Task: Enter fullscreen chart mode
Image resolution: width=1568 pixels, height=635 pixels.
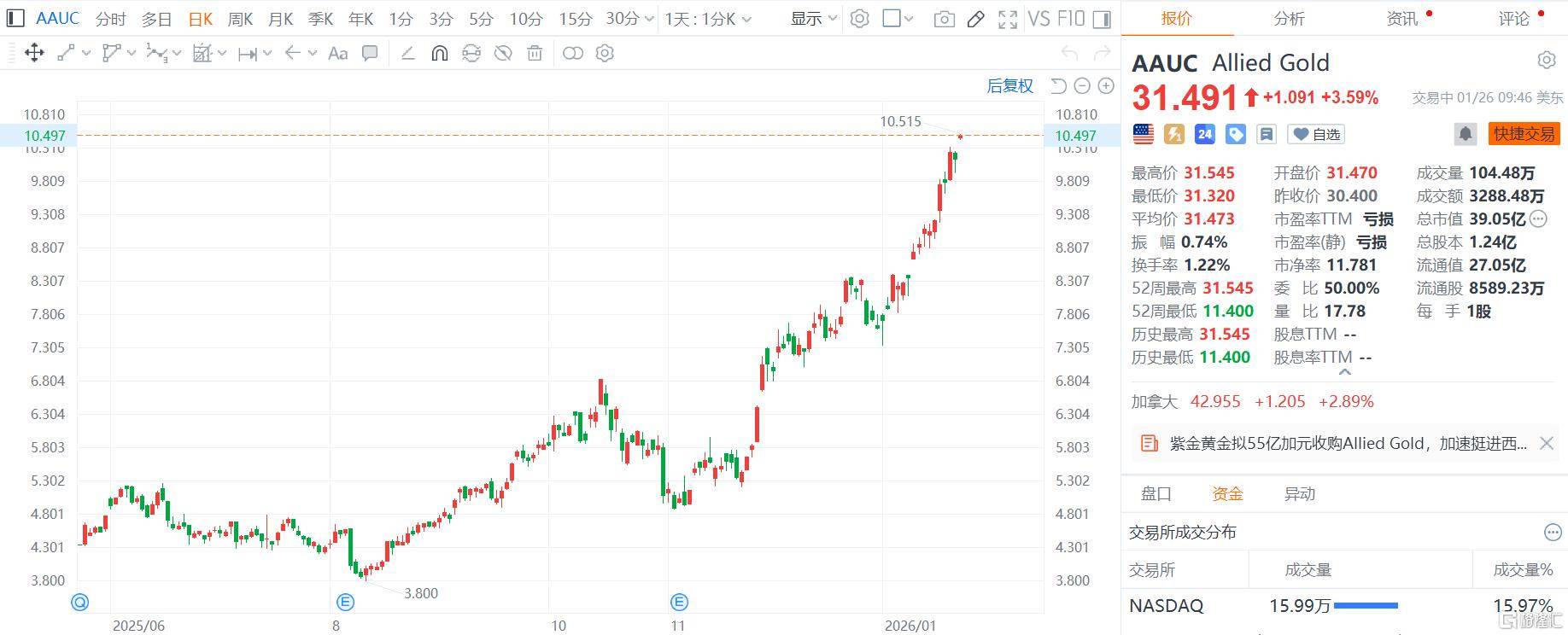Action: pos(1008,19)
